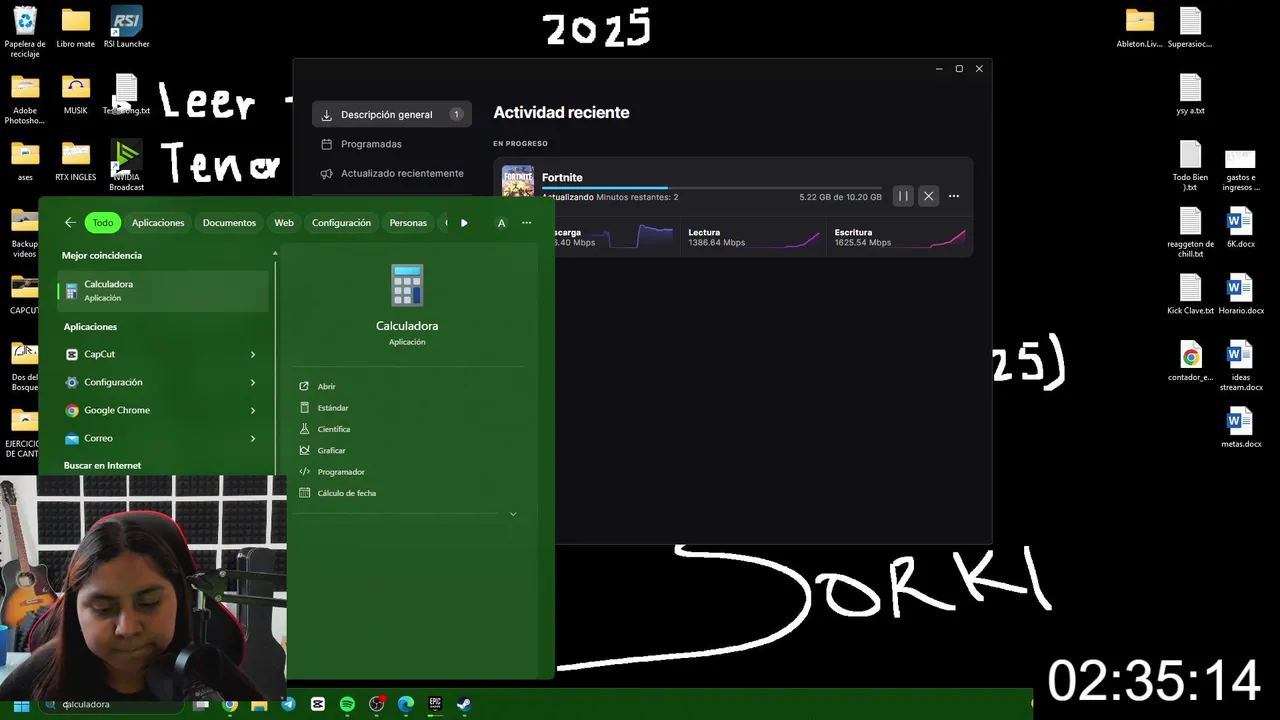Image resolution: width=1280 pixels, height=720 pixels.
Task: Select the Todo search filter
Action: pos(102,223)
